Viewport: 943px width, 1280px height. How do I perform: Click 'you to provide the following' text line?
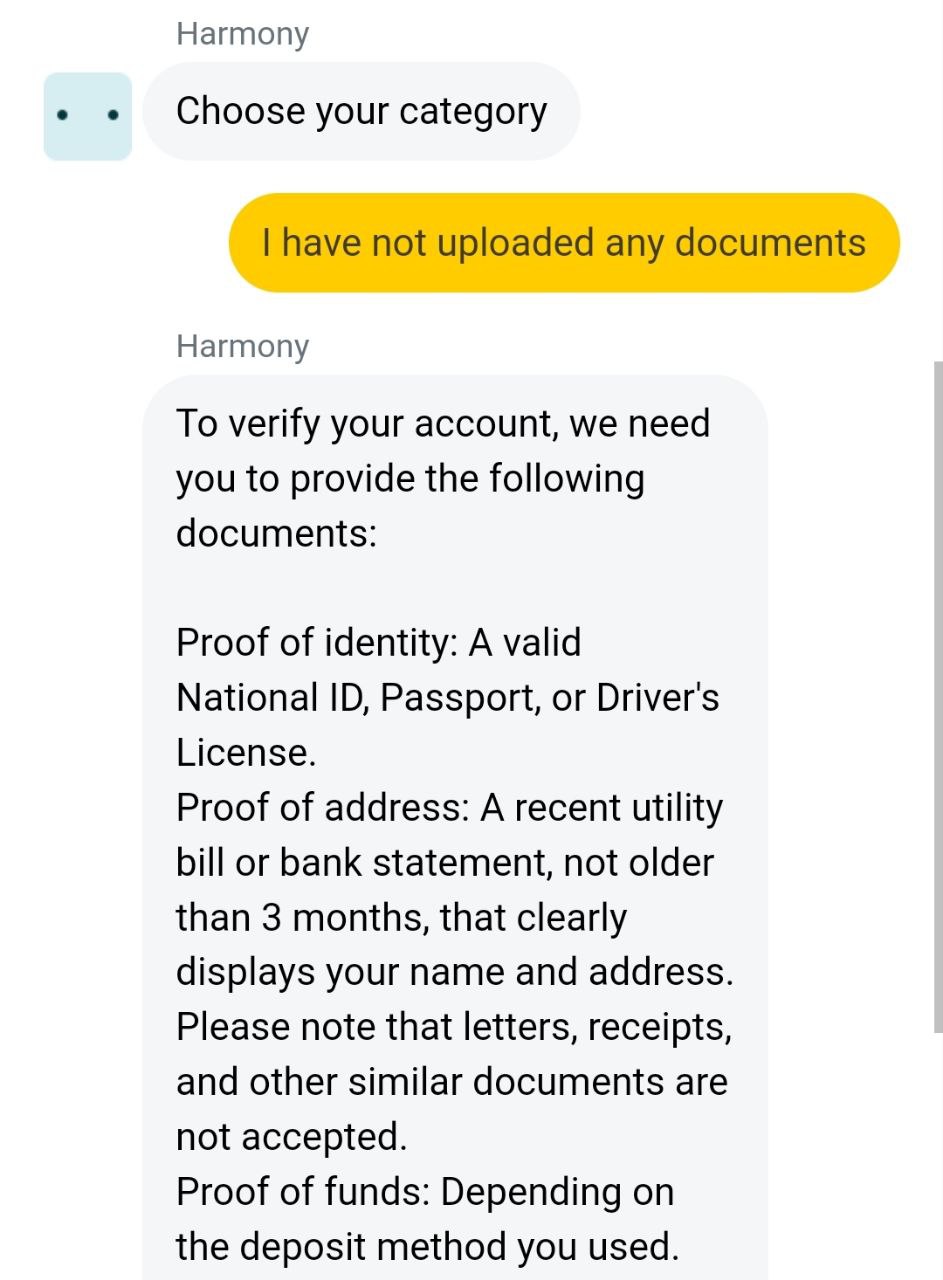pyautogui.click(x=410, y=479)
